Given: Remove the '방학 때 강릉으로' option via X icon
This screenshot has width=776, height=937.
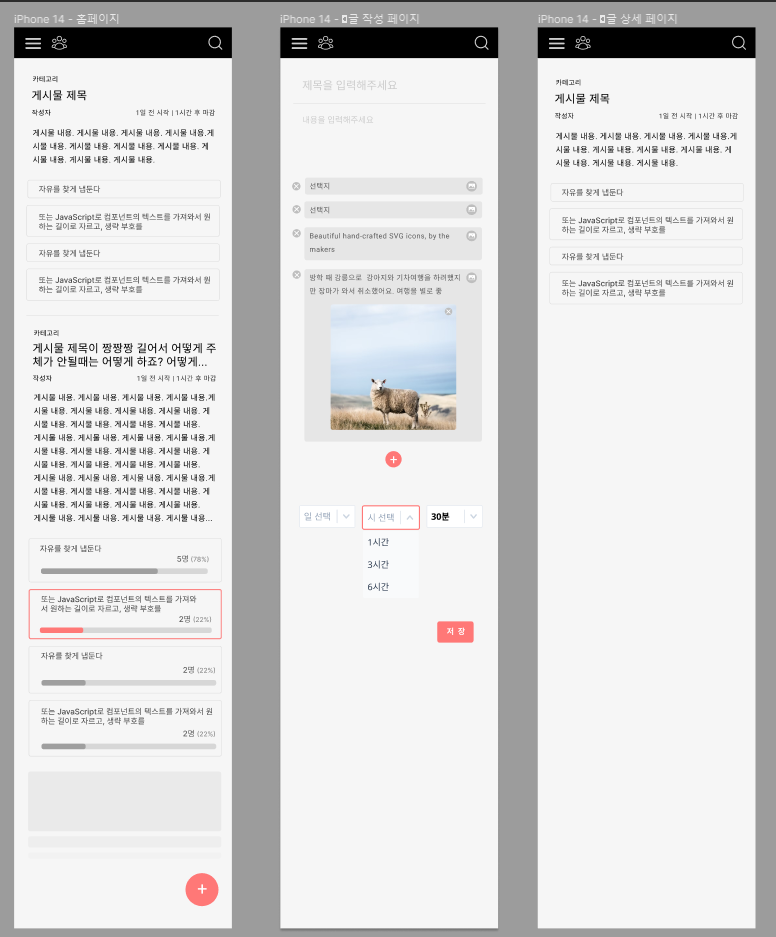Looking at the screenshot, I should click(x=296, y=275).
